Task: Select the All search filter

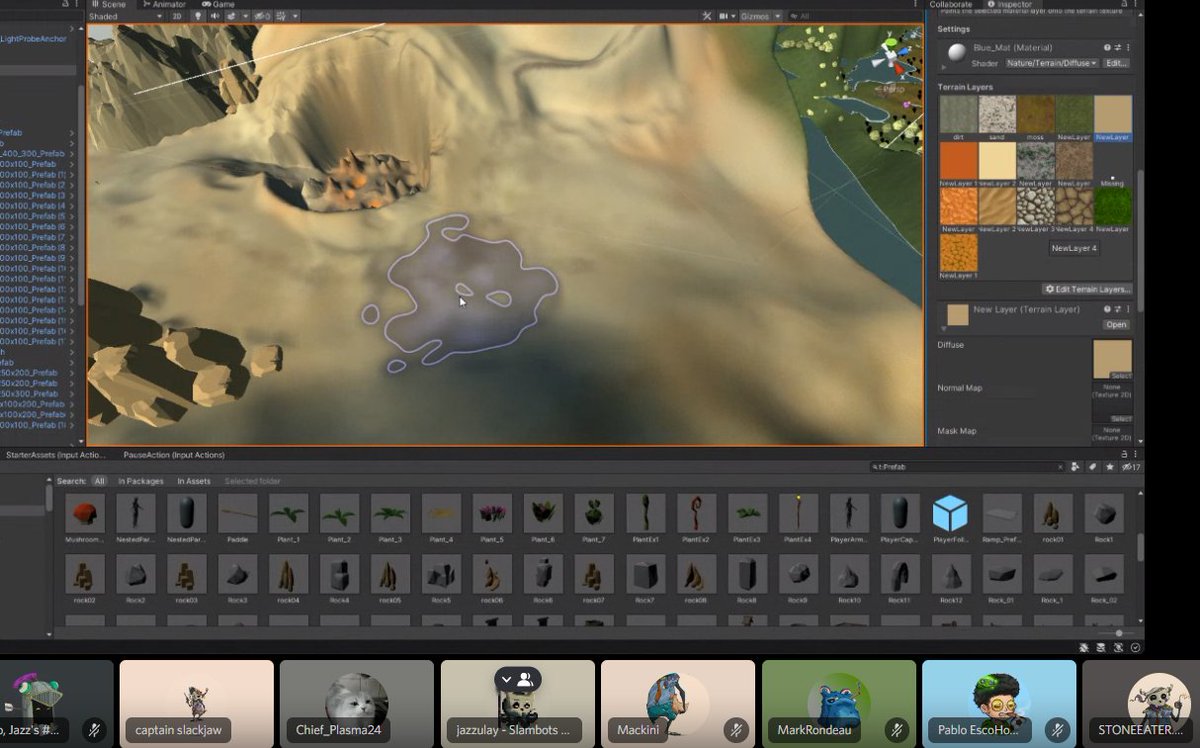Action: (x=99, y=481)
